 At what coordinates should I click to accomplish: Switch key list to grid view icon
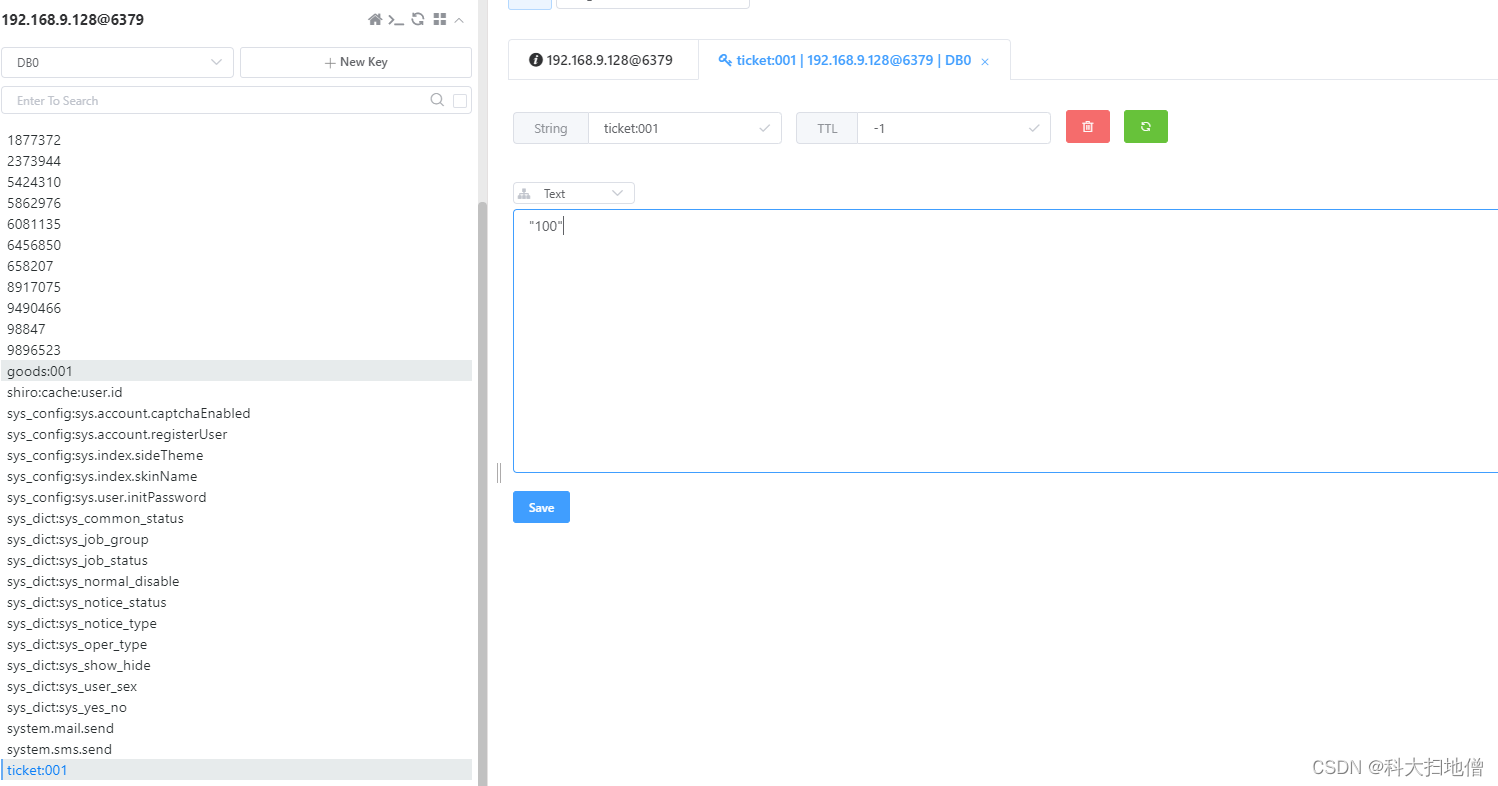(440, 19)
